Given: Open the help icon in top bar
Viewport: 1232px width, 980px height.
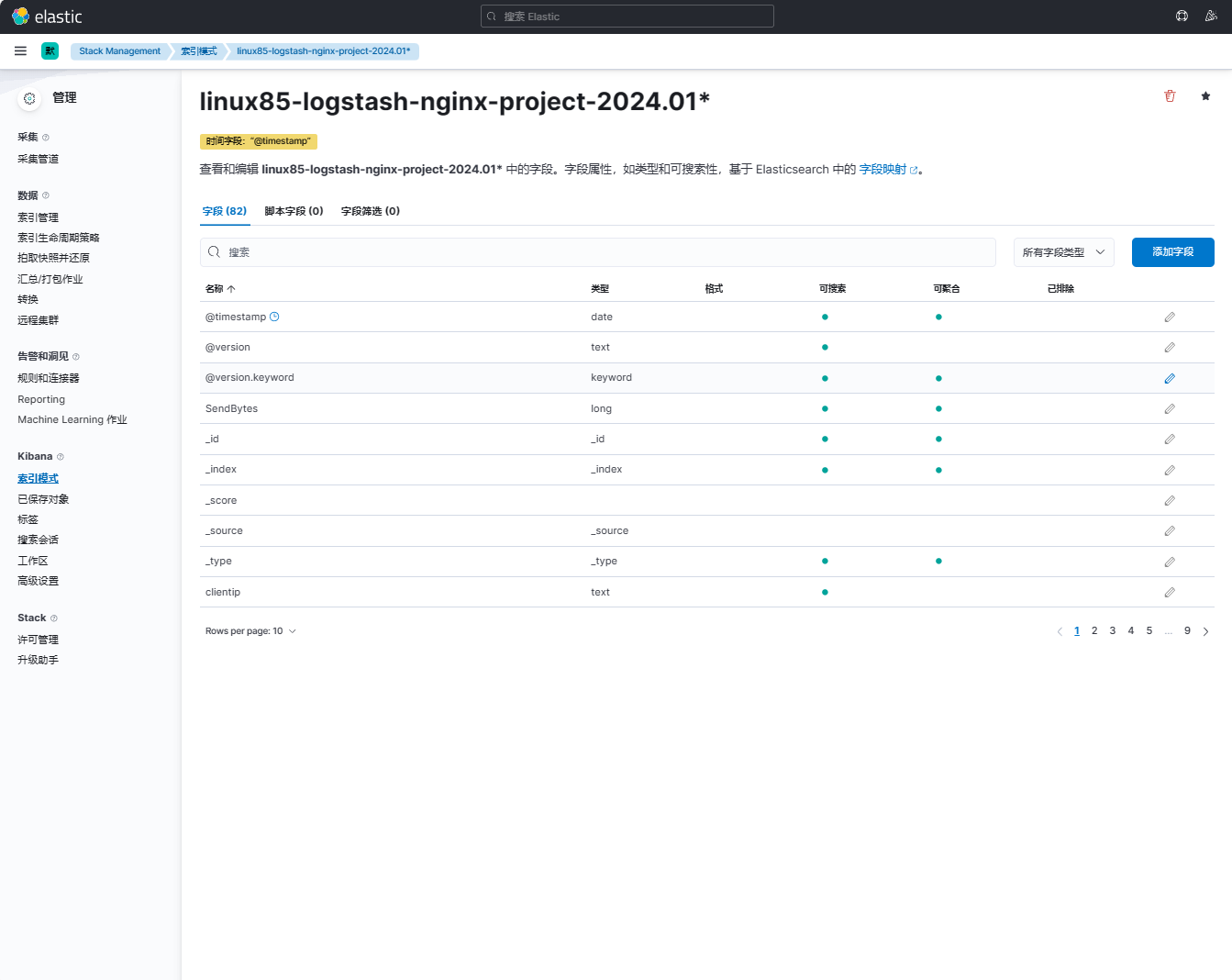Looking at the screenshot, I should pyautogui.click(x=1182, y=17).
